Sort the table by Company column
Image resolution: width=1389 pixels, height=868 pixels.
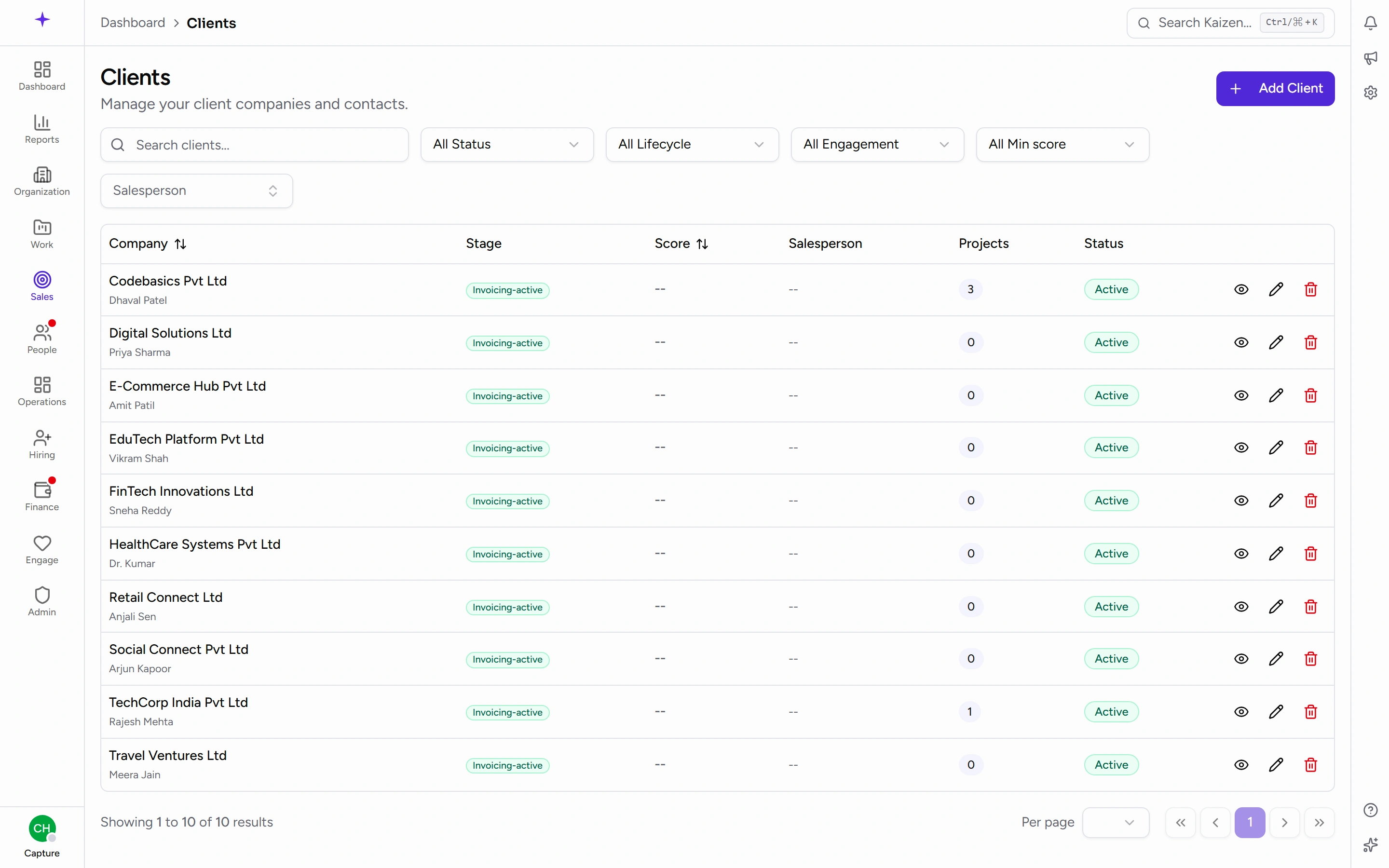coord(148,244)
